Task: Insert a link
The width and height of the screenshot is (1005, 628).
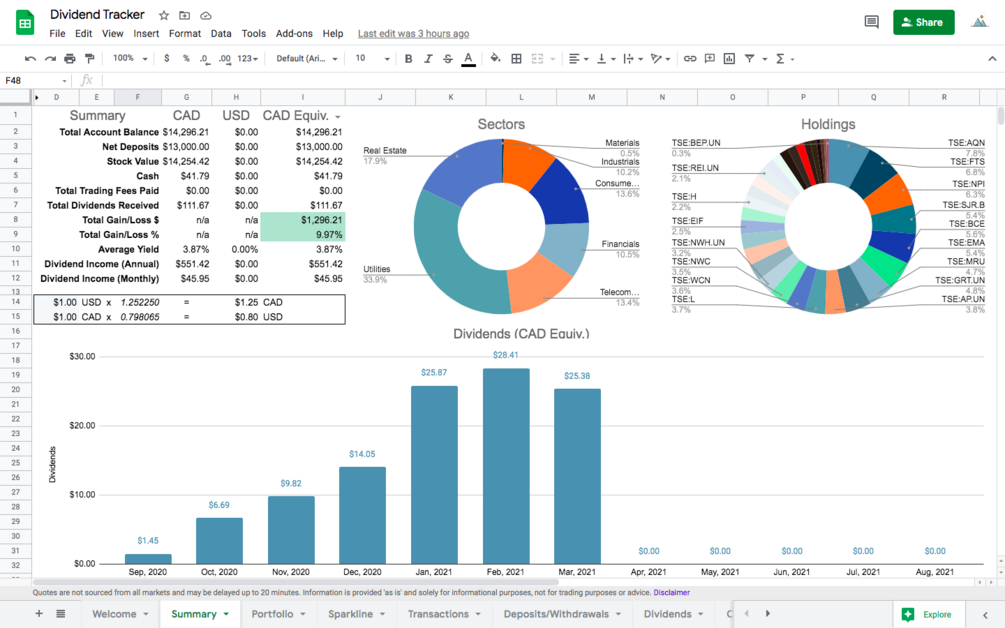Action: 690,58
